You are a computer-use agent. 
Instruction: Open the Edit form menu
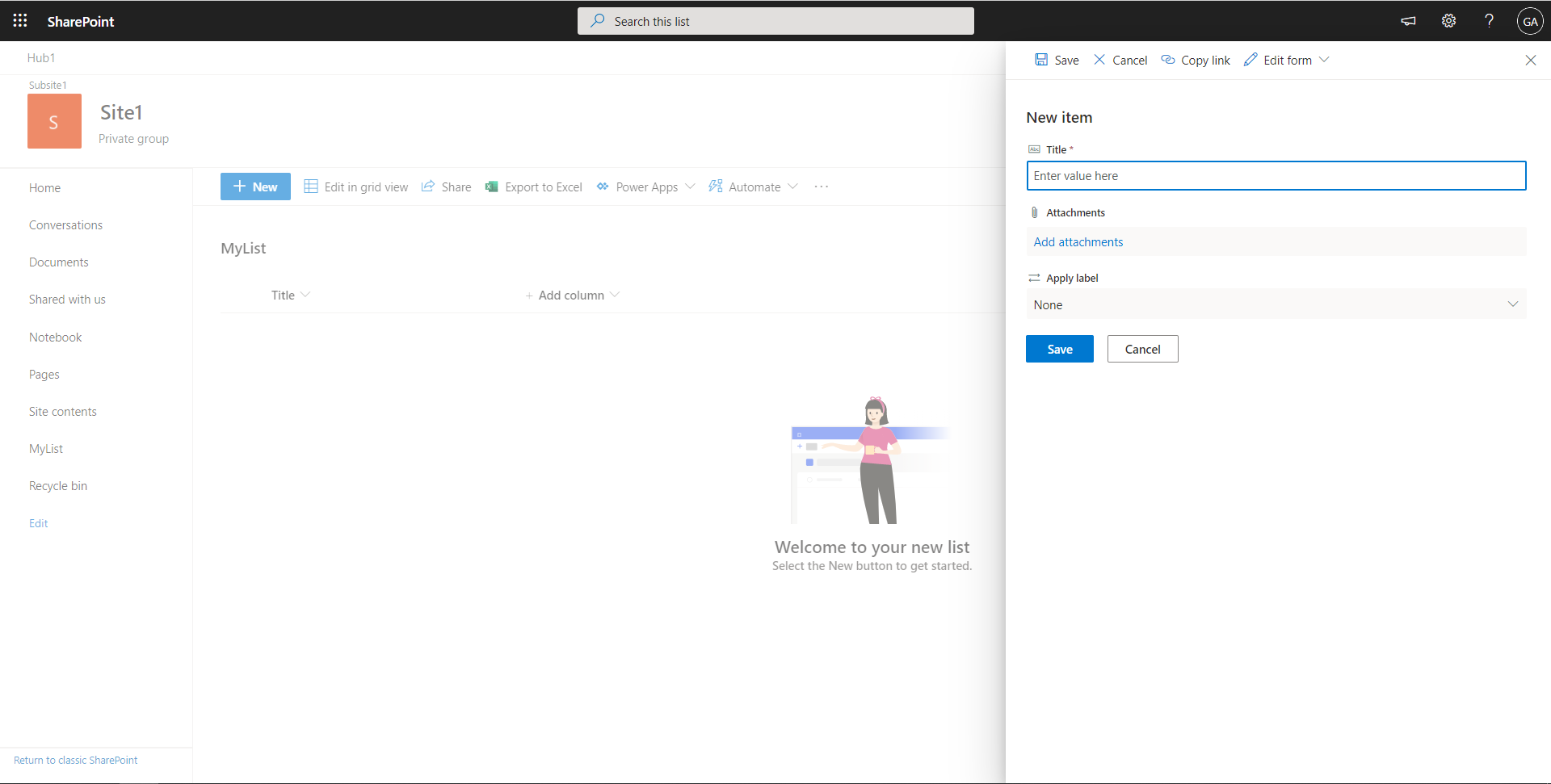pyautogui.click(x=1286, y=61)
